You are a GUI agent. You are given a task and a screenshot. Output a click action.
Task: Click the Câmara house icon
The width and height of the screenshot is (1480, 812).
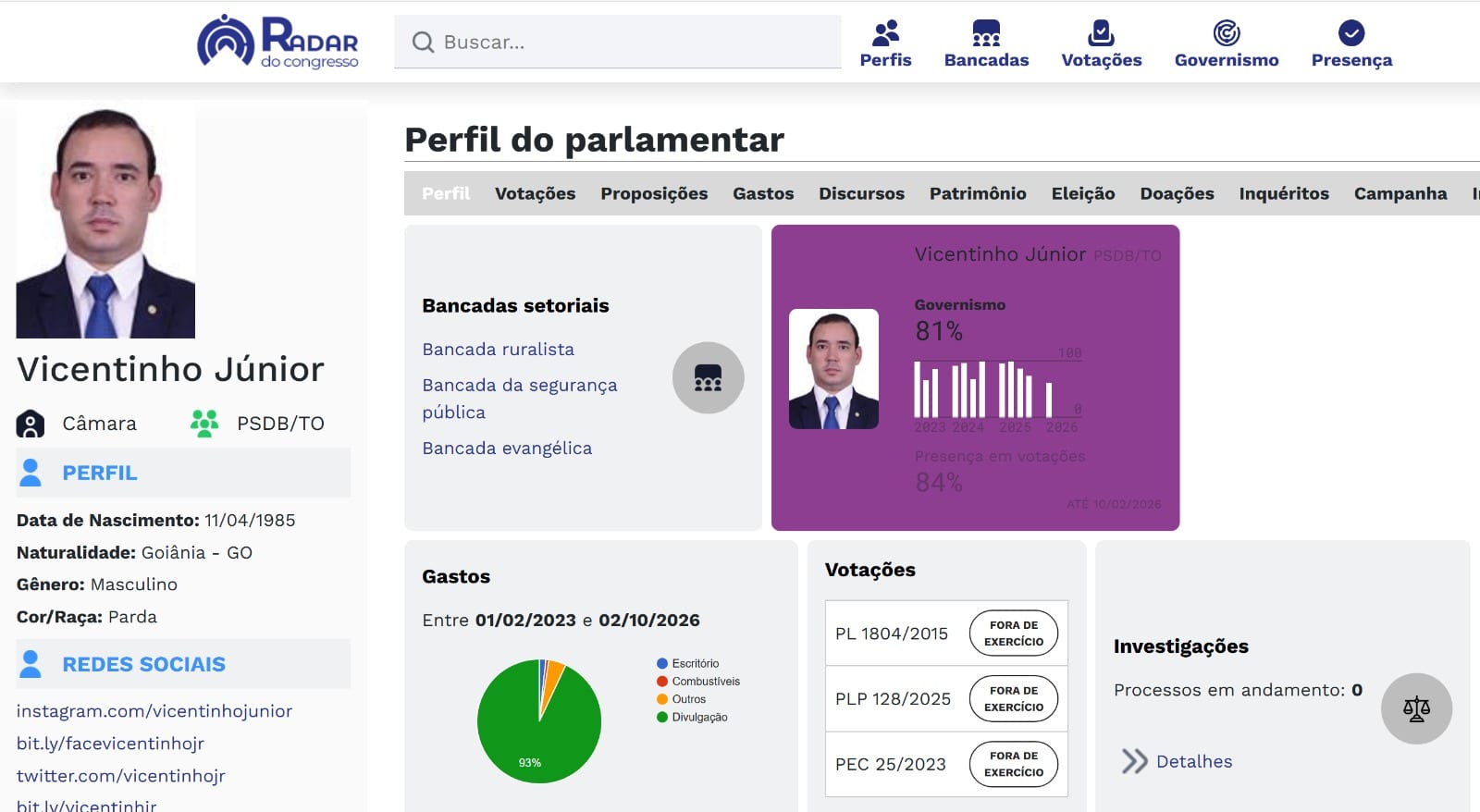click(31, 424)
